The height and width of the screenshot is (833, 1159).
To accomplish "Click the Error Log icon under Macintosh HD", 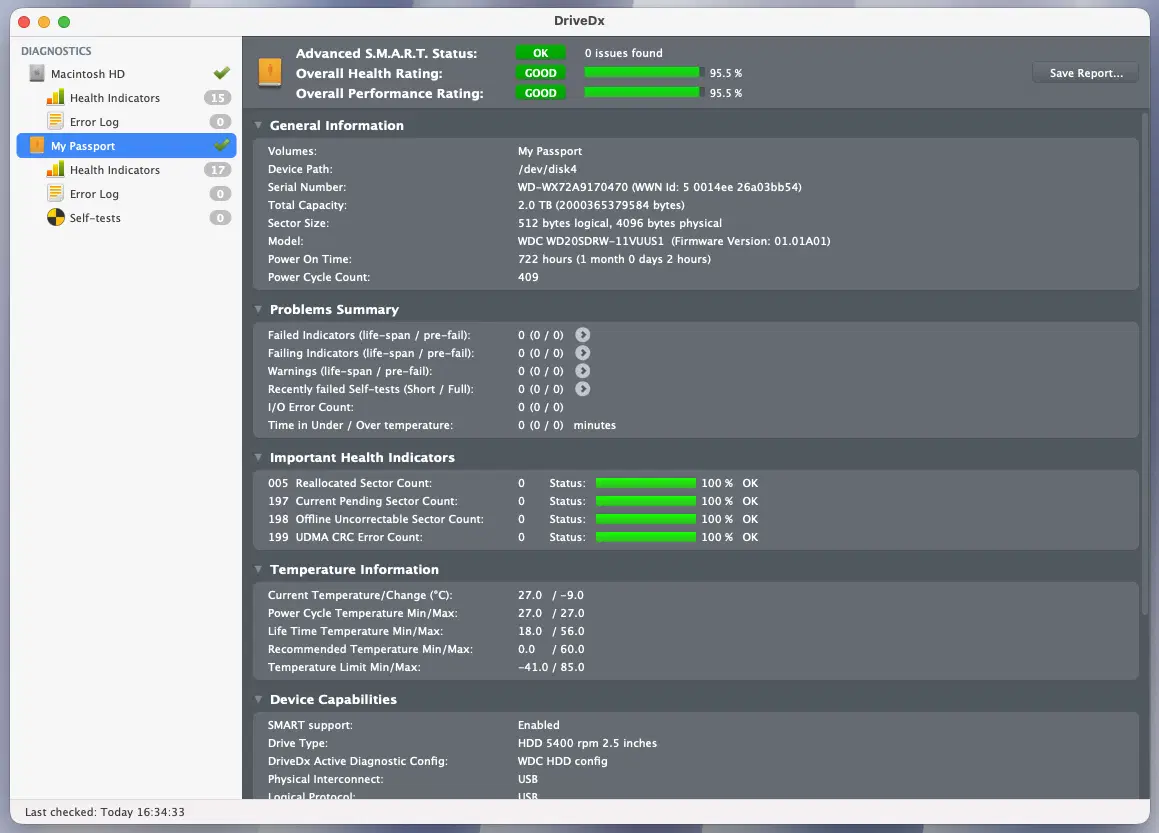I will (x=55, y=120).
